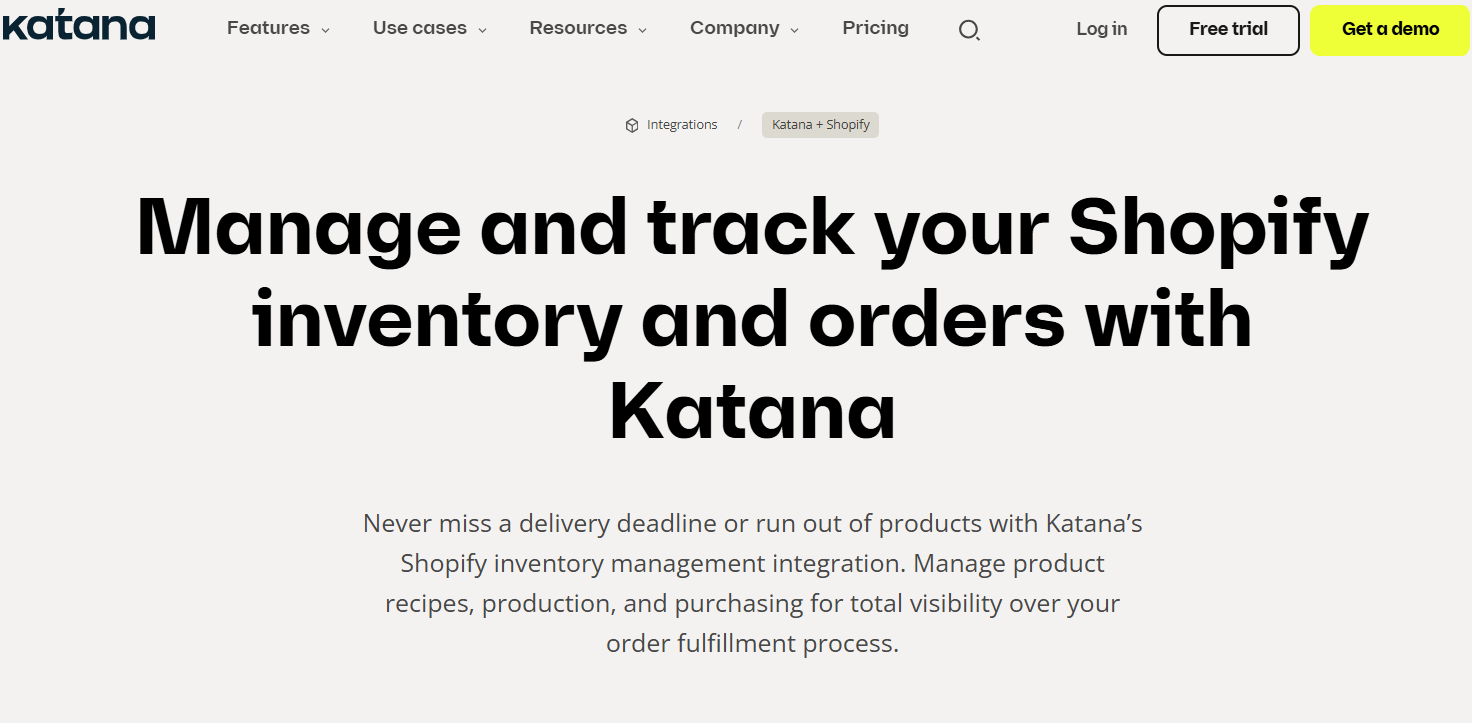Select the Katana + Shopify breadcrumb chip

[x=820, y=124]
